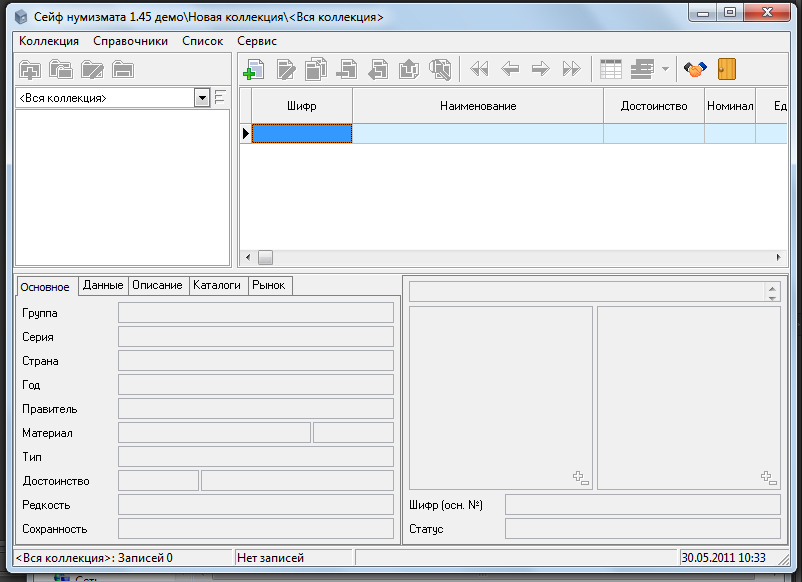The height and width of the screenshot is (582, 802).
Task: Click the exit door icon
Action: pyautogui.click(x=727, y=69)
